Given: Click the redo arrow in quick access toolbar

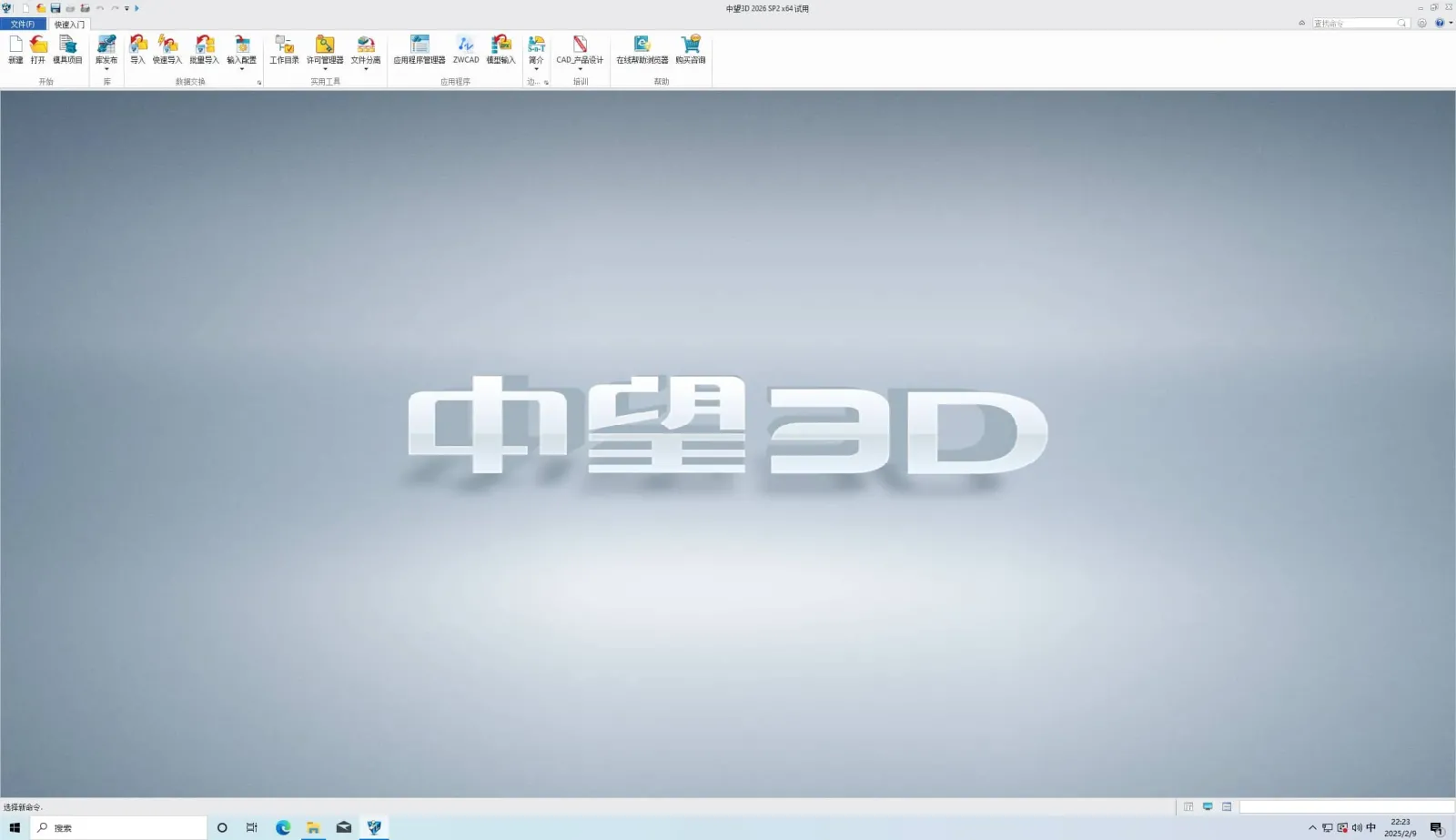Looking at the screenshot, I should point(115,8).
